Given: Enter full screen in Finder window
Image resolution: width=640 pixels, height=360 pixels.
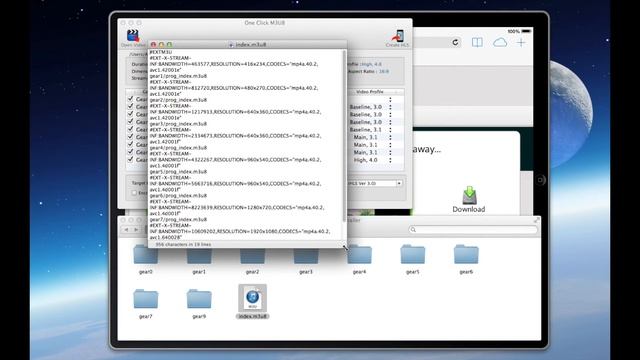Looking at the screenshot, I should tap(536, 220).
